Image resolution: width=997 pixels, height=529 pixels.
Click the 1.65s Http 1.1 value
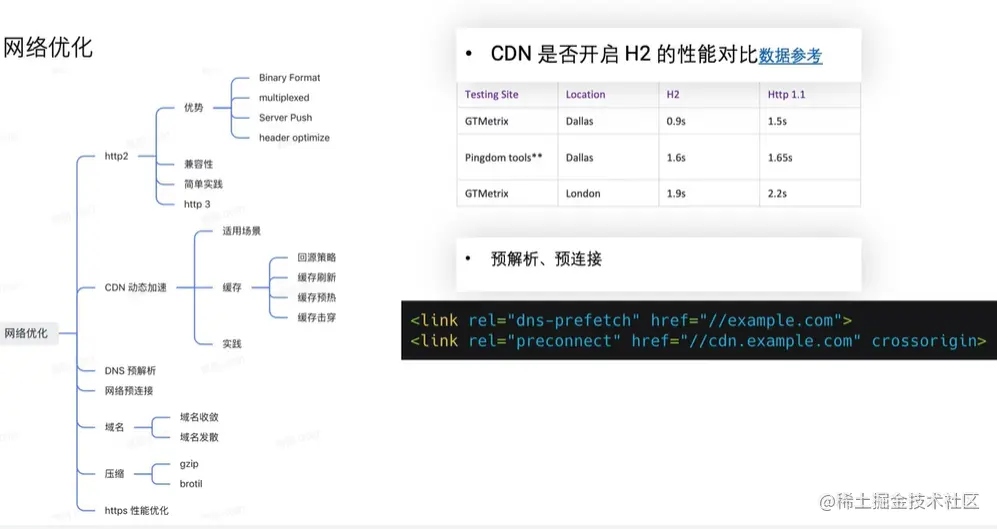tap(780, 157)
